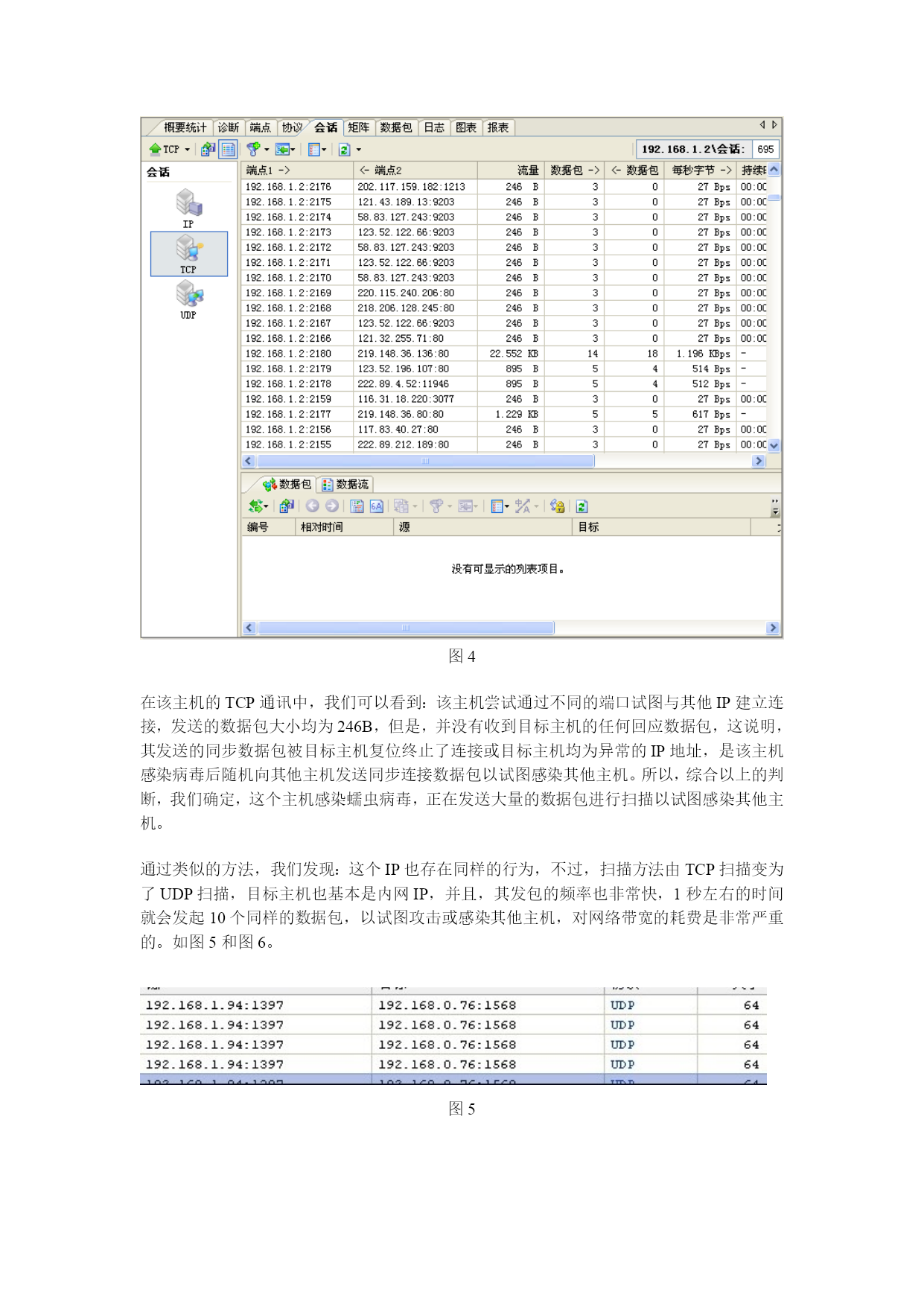
Task: Sort by the 端点1 column header
Action: pyautogui.click(x=297, y=171)
